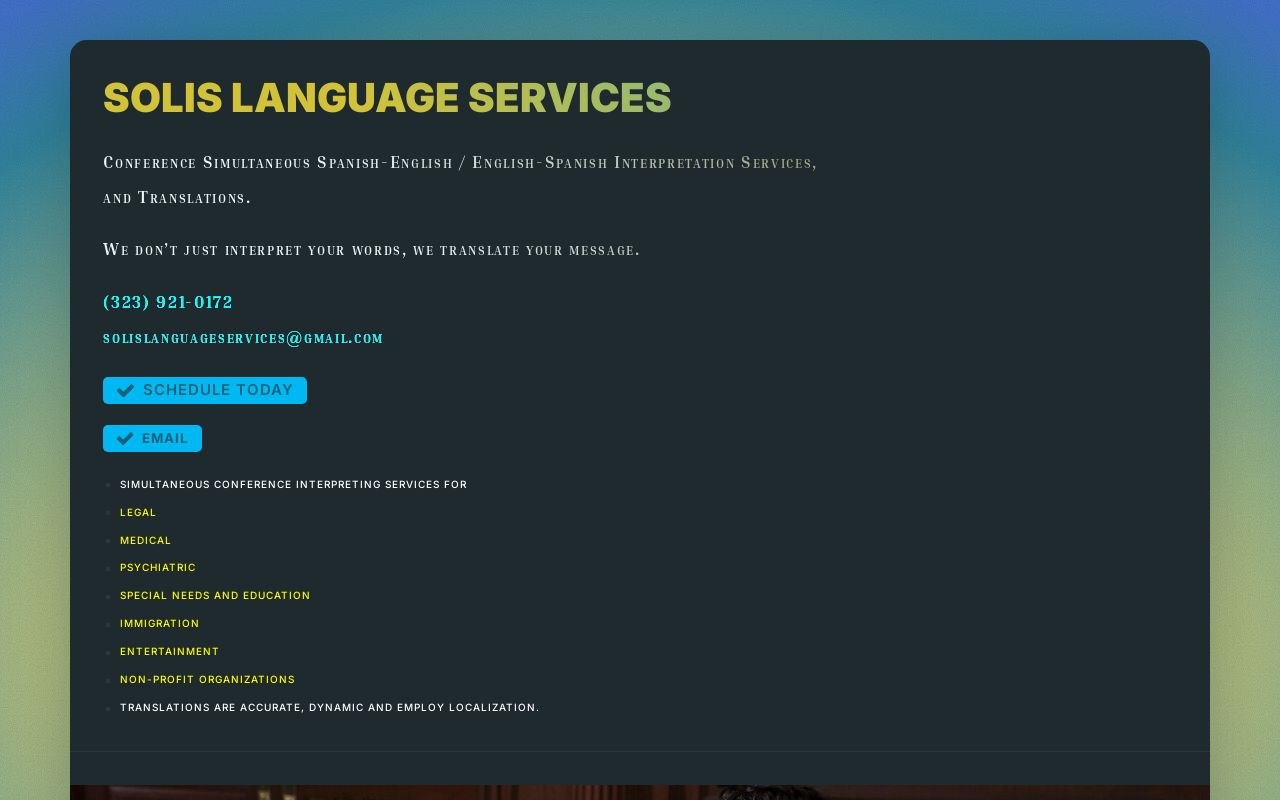
Task: Choose the Immigration list entry
Action: [160, 624]
